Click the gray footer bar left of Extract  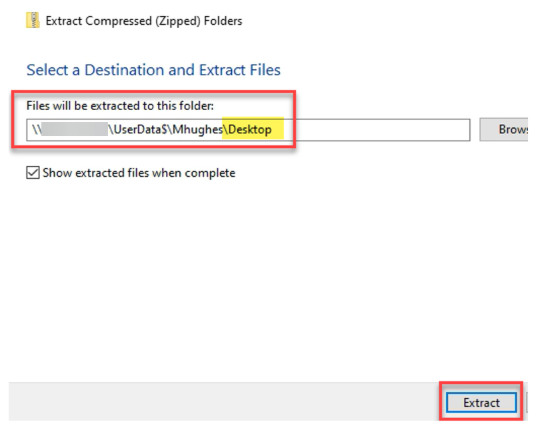click(x=222, y=402)
